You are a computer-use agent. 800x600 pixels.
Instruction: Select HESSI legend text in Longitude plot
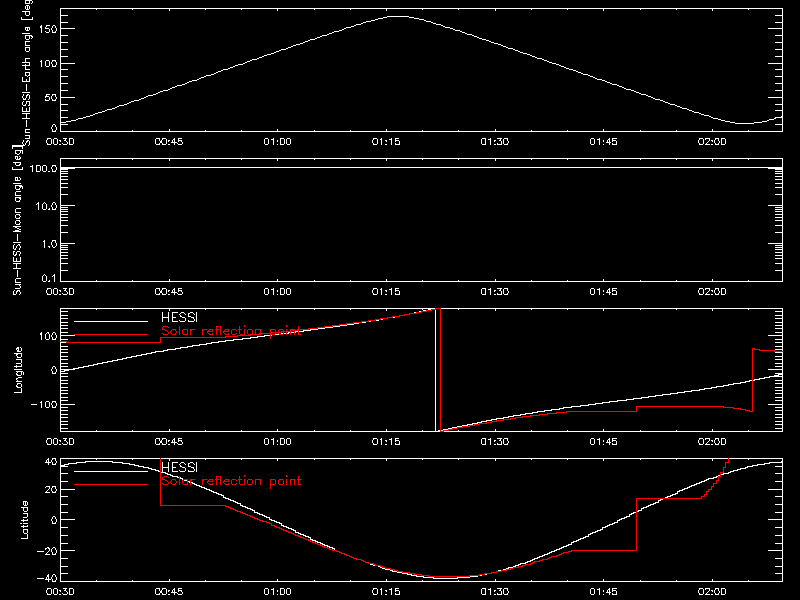[179, 317]
